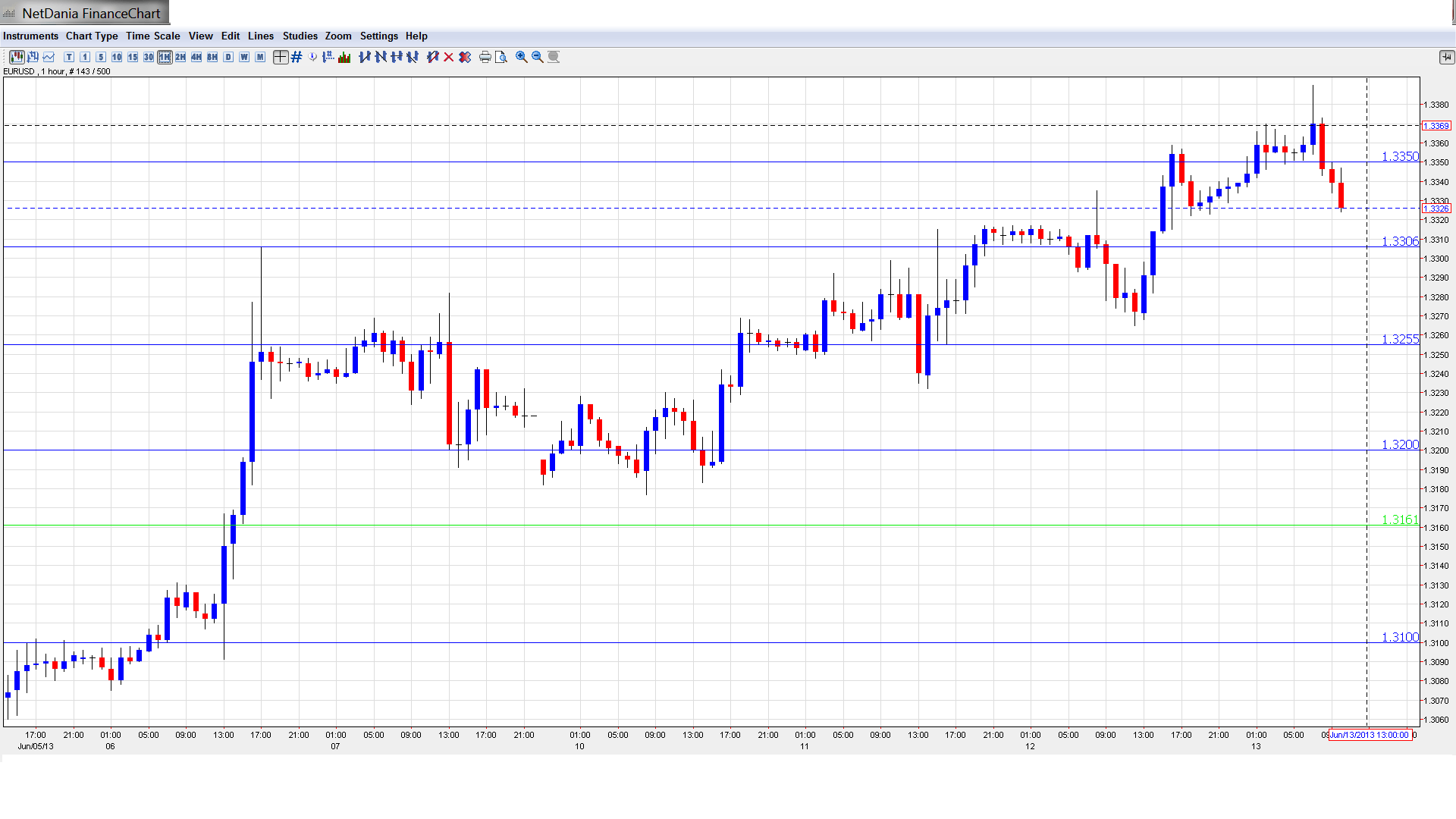Expand the Settings menu

coord(378,36)
